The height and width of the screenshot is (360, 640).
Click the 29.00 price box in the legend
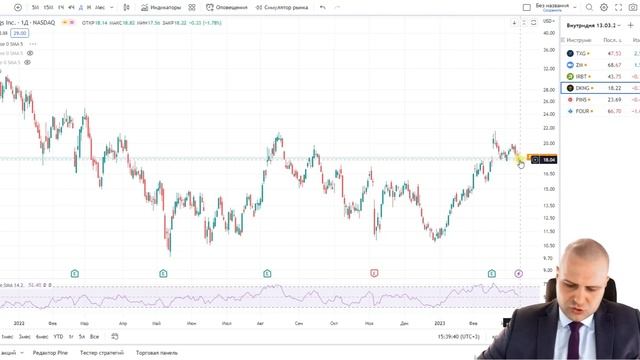[x=20, y=33]
